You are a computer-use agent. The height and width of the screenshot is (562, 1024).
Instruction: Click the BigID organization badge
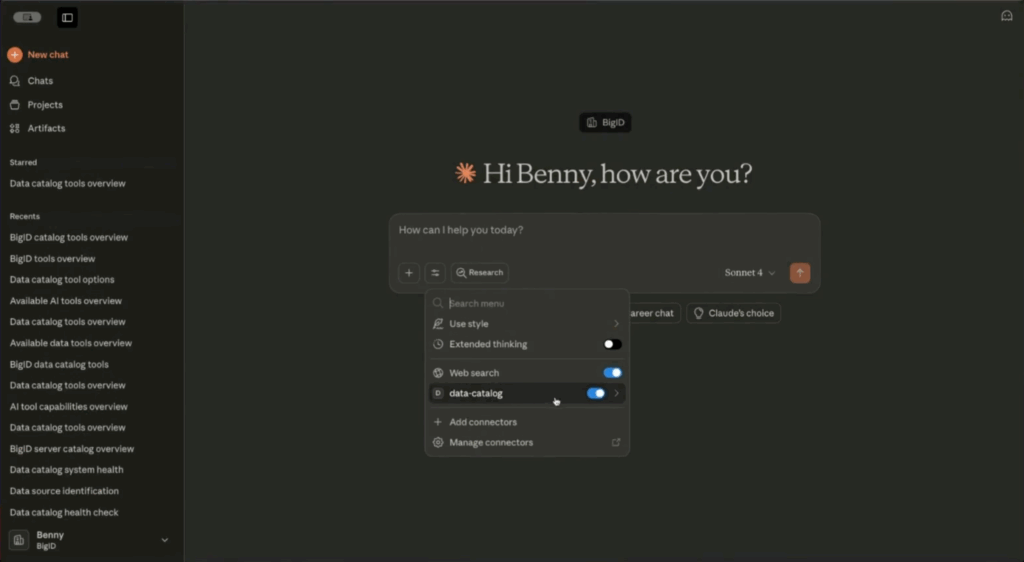pyautogui.click(x=605, y=123)
